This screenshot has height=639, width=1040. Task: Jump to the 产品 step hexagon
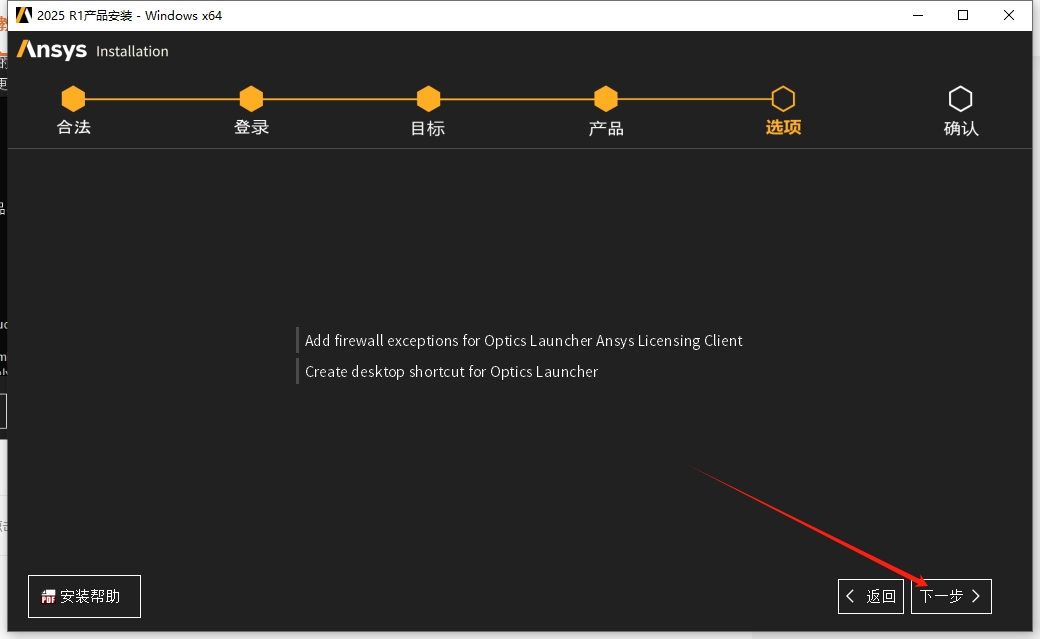606,99
